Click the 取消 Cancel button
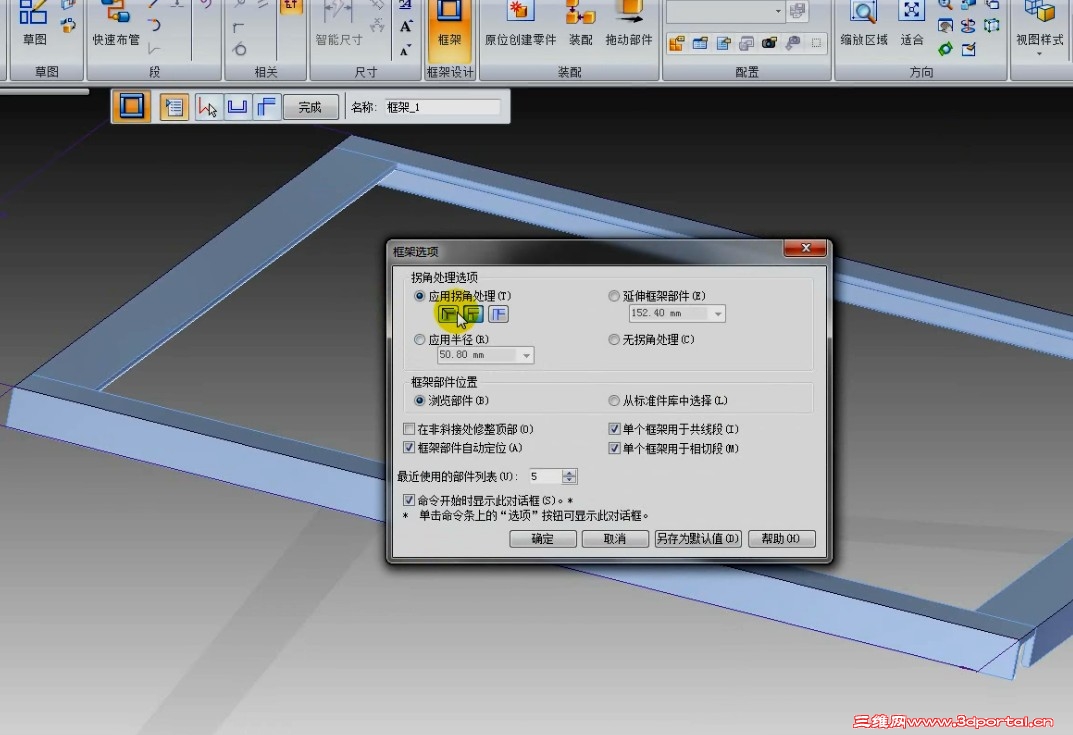This screenshot has height=735, width=1073. point(615,539)
